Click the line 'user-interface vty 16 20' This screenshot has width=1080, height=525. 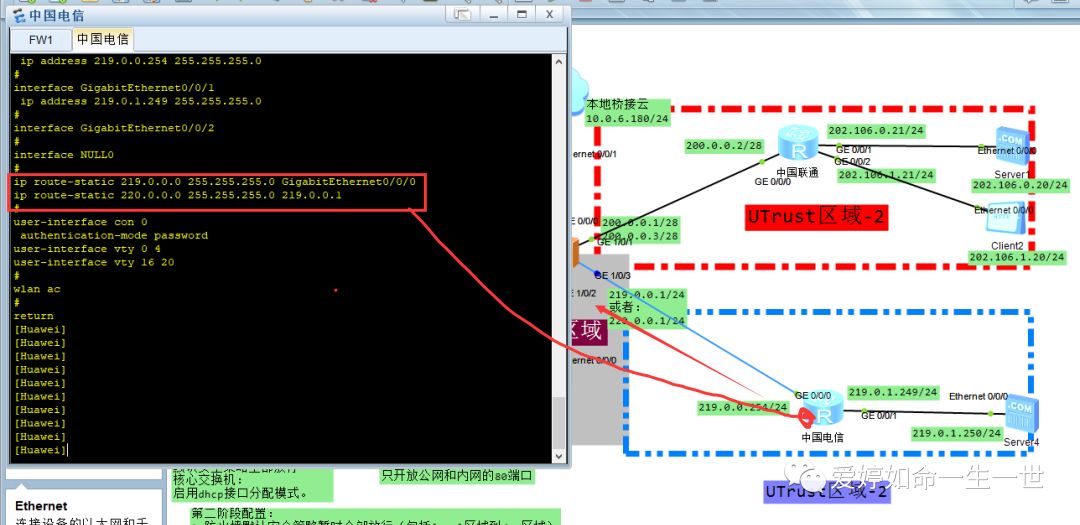(94, 262)
